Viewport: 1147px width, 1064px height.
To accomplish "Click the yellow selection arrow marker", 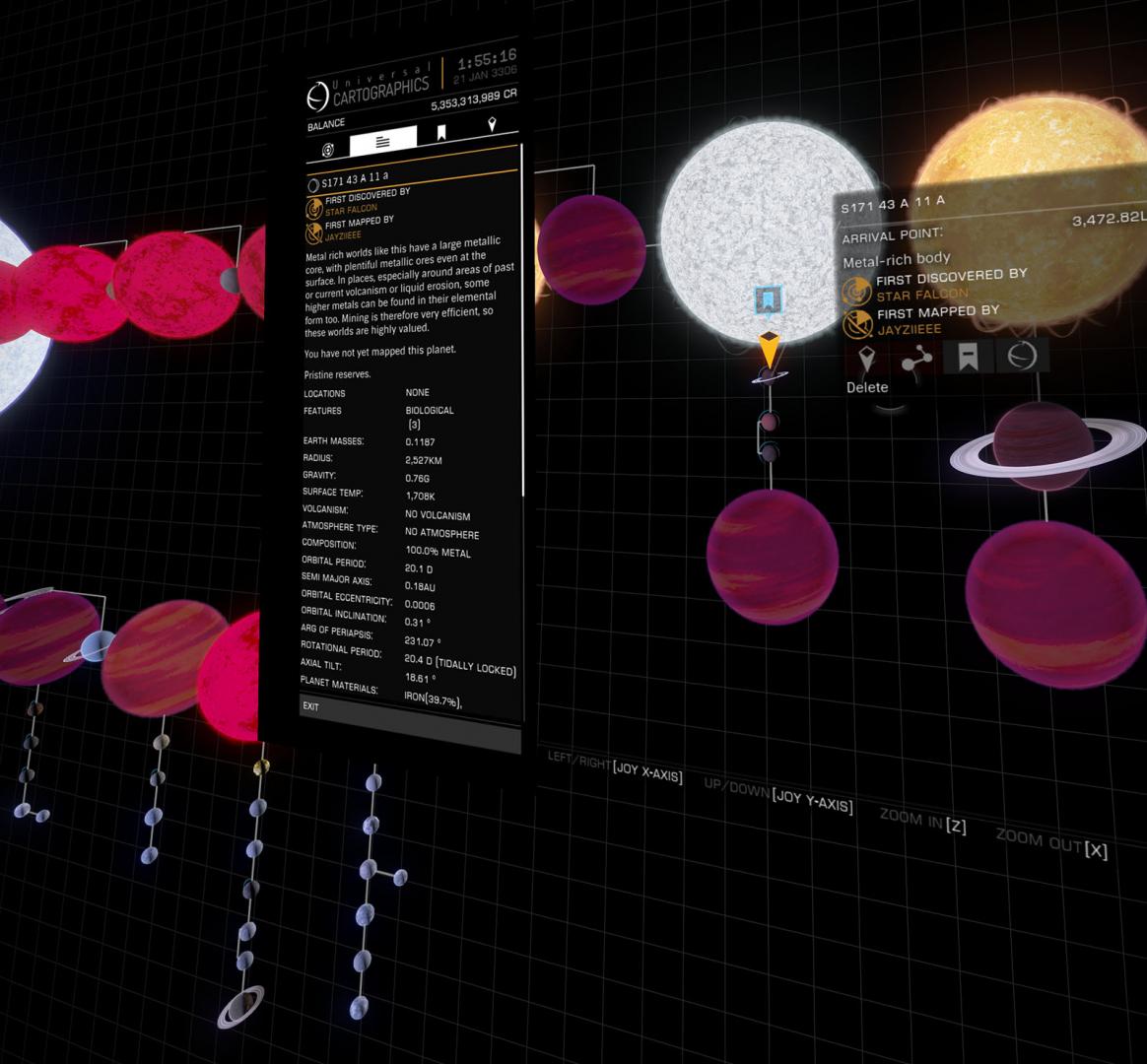I will (x=768, y=349).
